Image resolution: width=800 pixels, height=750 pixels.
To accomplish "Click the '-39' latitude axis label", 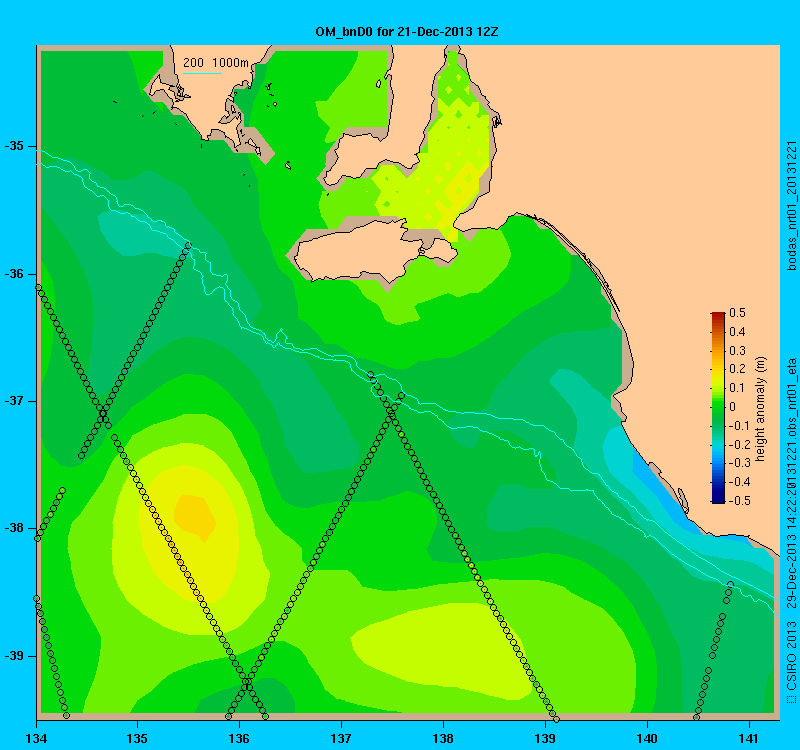I will tap(14, 656).
